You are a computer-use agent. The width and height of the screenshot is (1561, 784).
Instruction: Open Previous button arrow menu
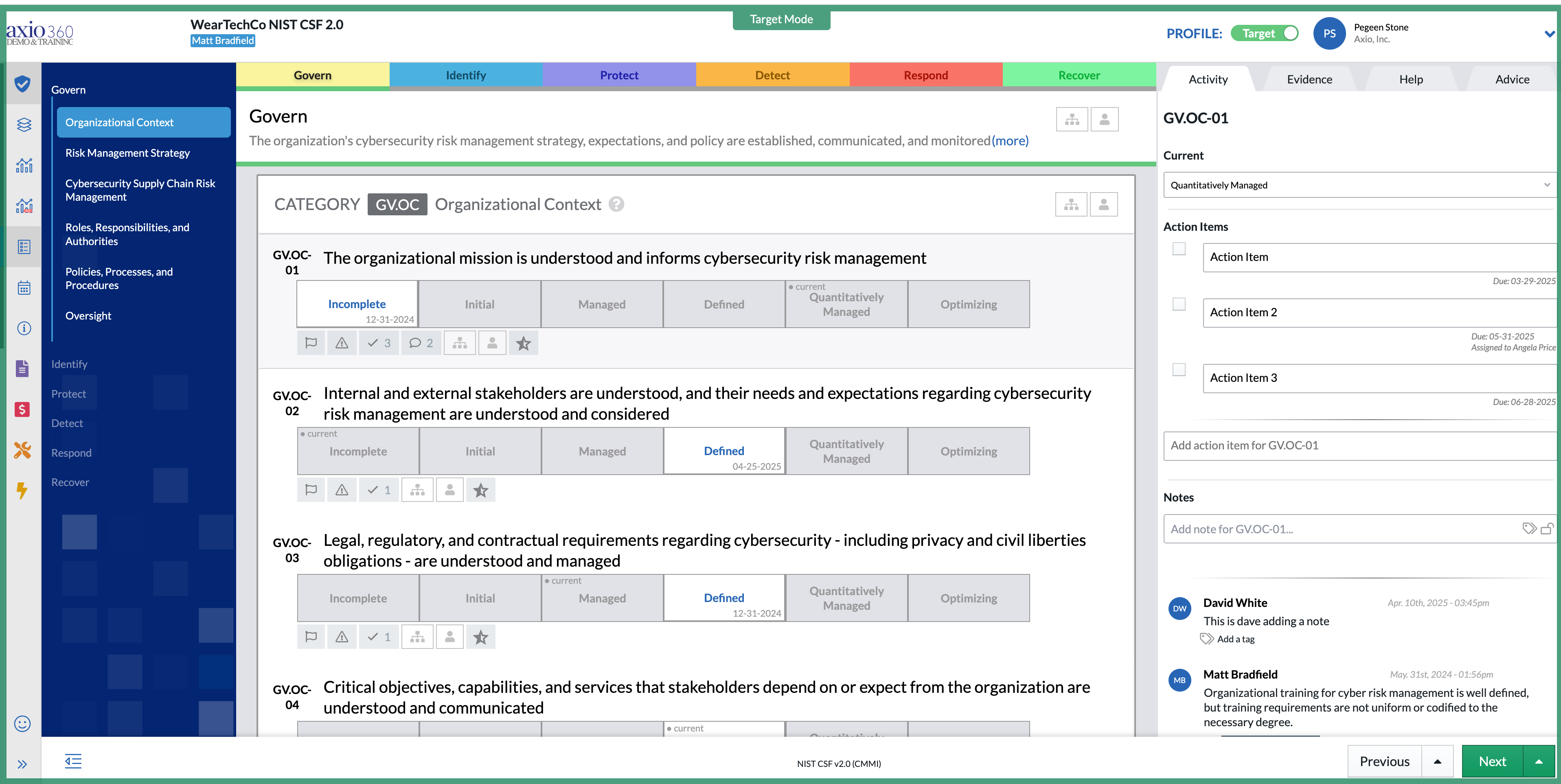pyautogui.click(x=1437, y=762)
